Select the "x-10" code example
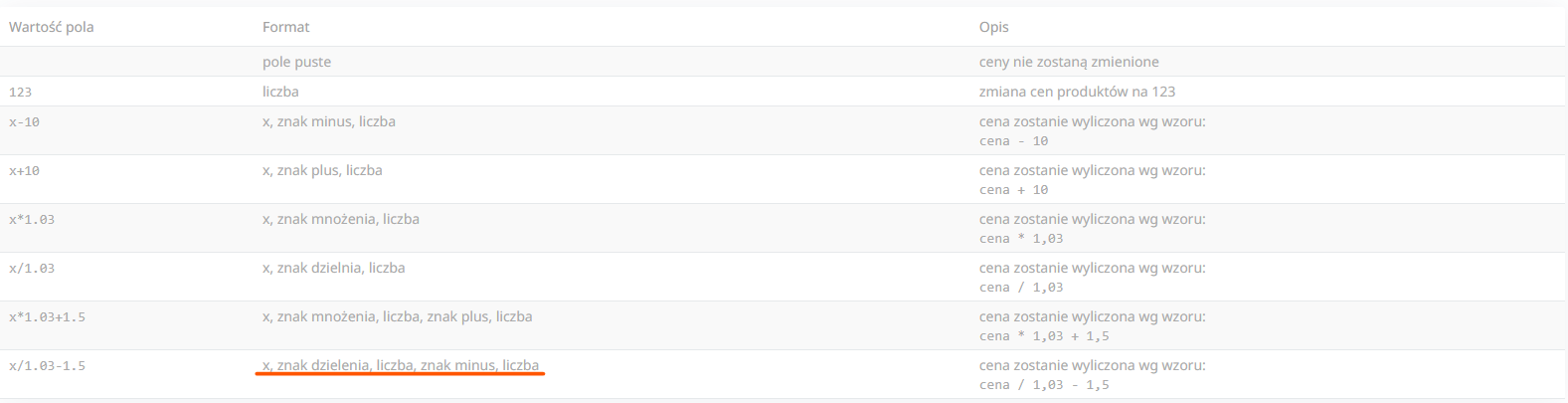This screenshot has width=1568, height=403. tap(25, 121)
